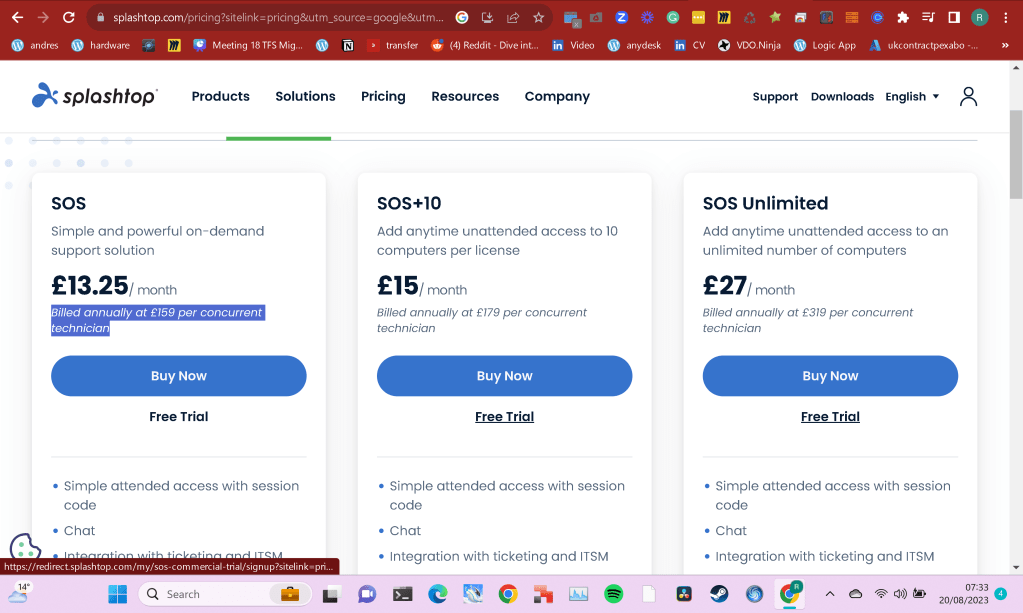Click Buy Now for SOS plan
The image size is (1023, 613).
(179, 376)
